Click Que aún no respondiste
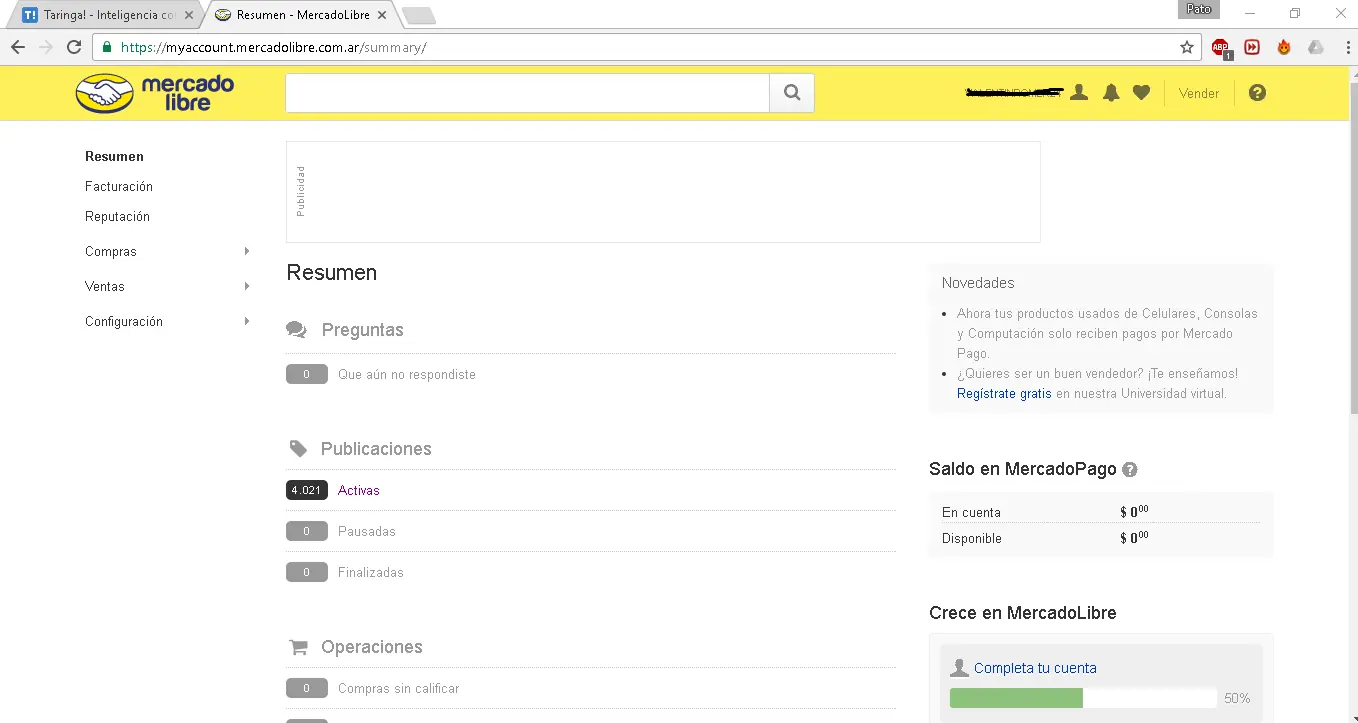Image resolution: width=1358 pixels, height=723 pixels. coord(407,374)
